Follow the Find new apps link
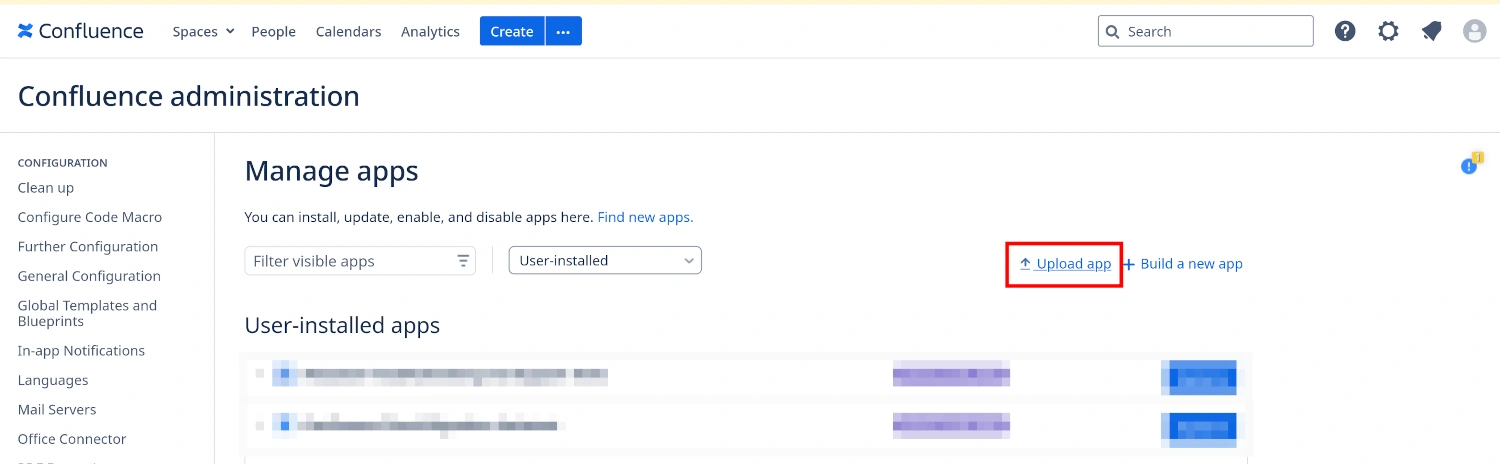This screenshot has height=464, width=1500. (x=645, y=217)
